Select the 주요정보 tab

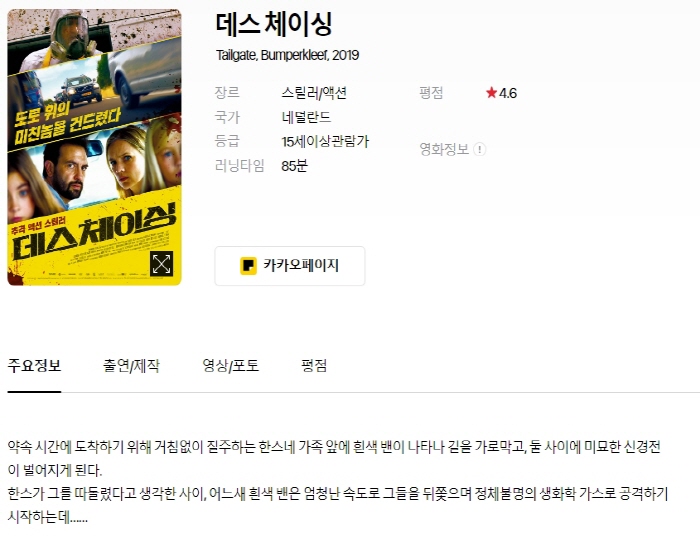click(34, 366)
